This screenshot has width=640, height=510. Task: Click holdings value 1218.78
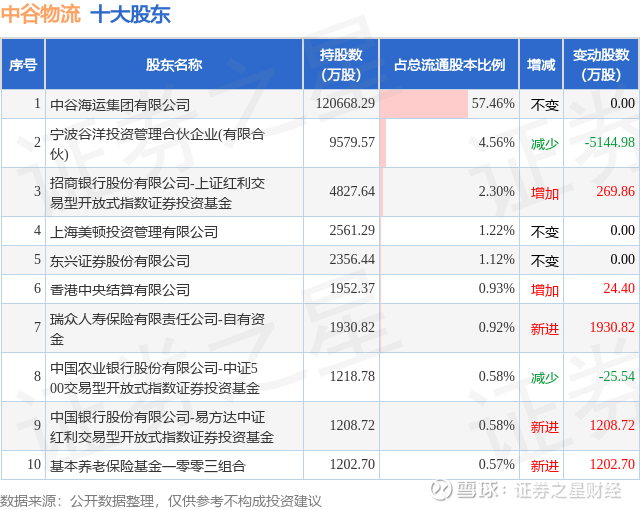pos(352,376)
